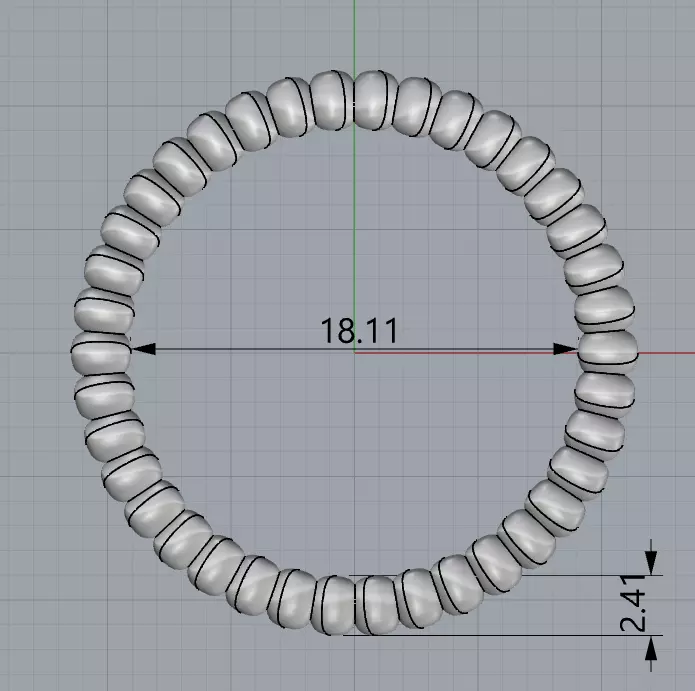Select the 2.41 dimension text
The height and width of the screenshot is (691, 695).
[633, 602]
